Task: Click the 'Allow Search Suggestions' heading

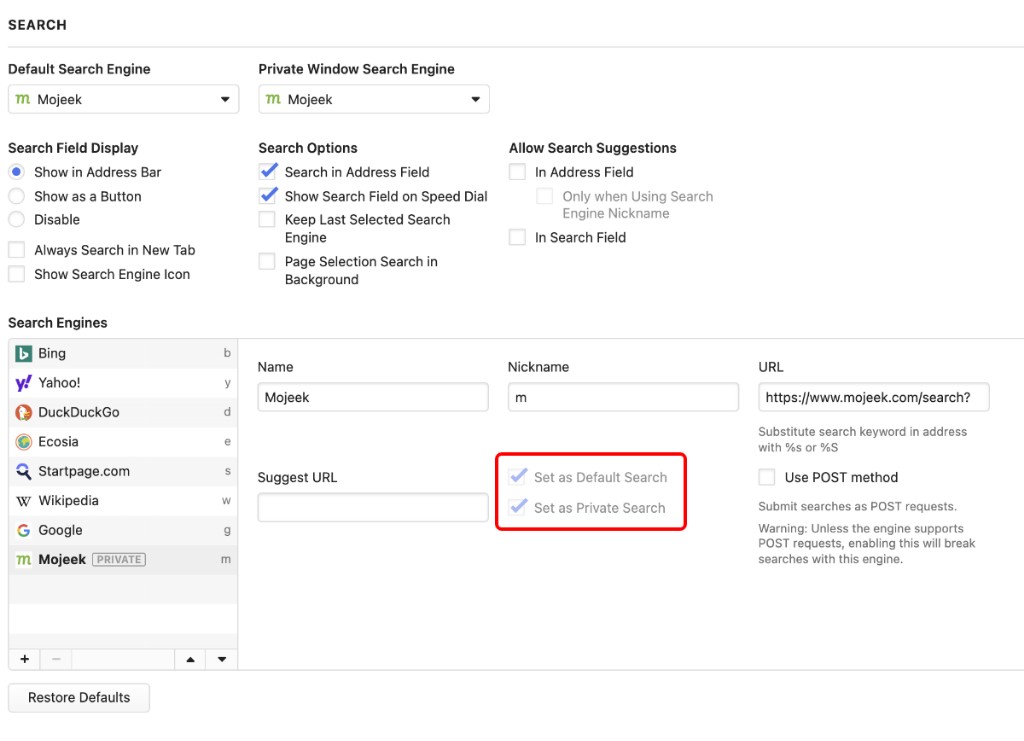Action: [x=592, y=148]
